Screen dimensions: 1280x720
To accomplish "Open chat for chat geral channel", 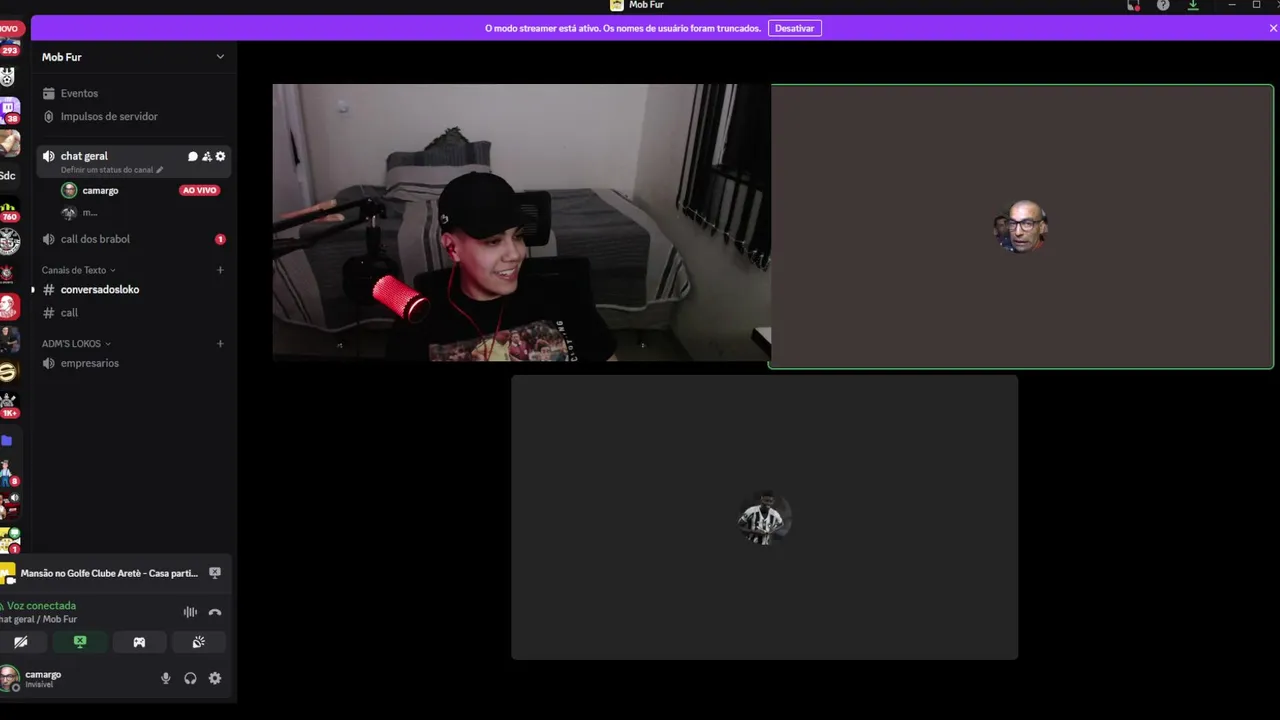I will [193, 156].
